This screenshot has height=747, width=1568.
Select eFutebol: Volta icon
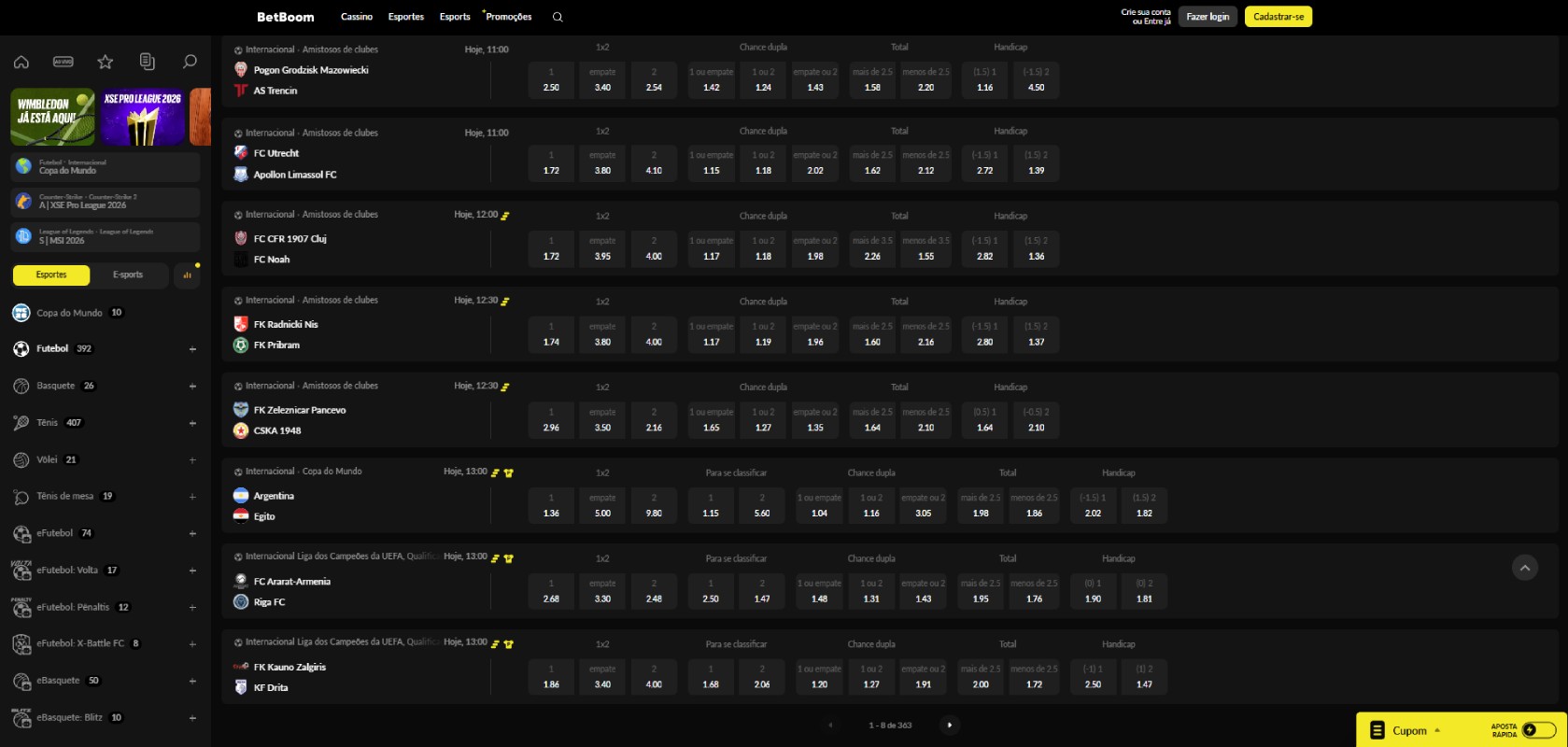[21, 571]
